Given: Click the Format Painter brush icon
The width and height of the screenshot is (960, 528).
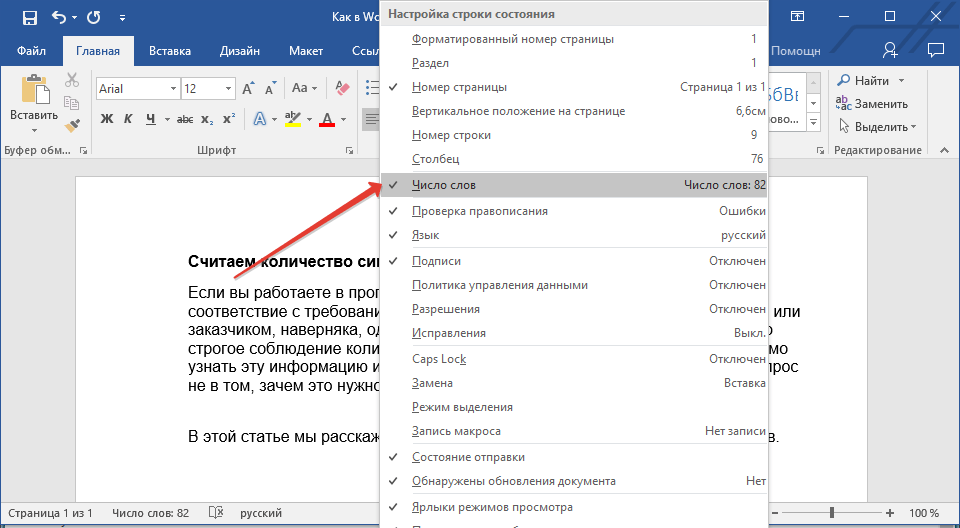Looking at the screenshot, I should pos(72,125).
